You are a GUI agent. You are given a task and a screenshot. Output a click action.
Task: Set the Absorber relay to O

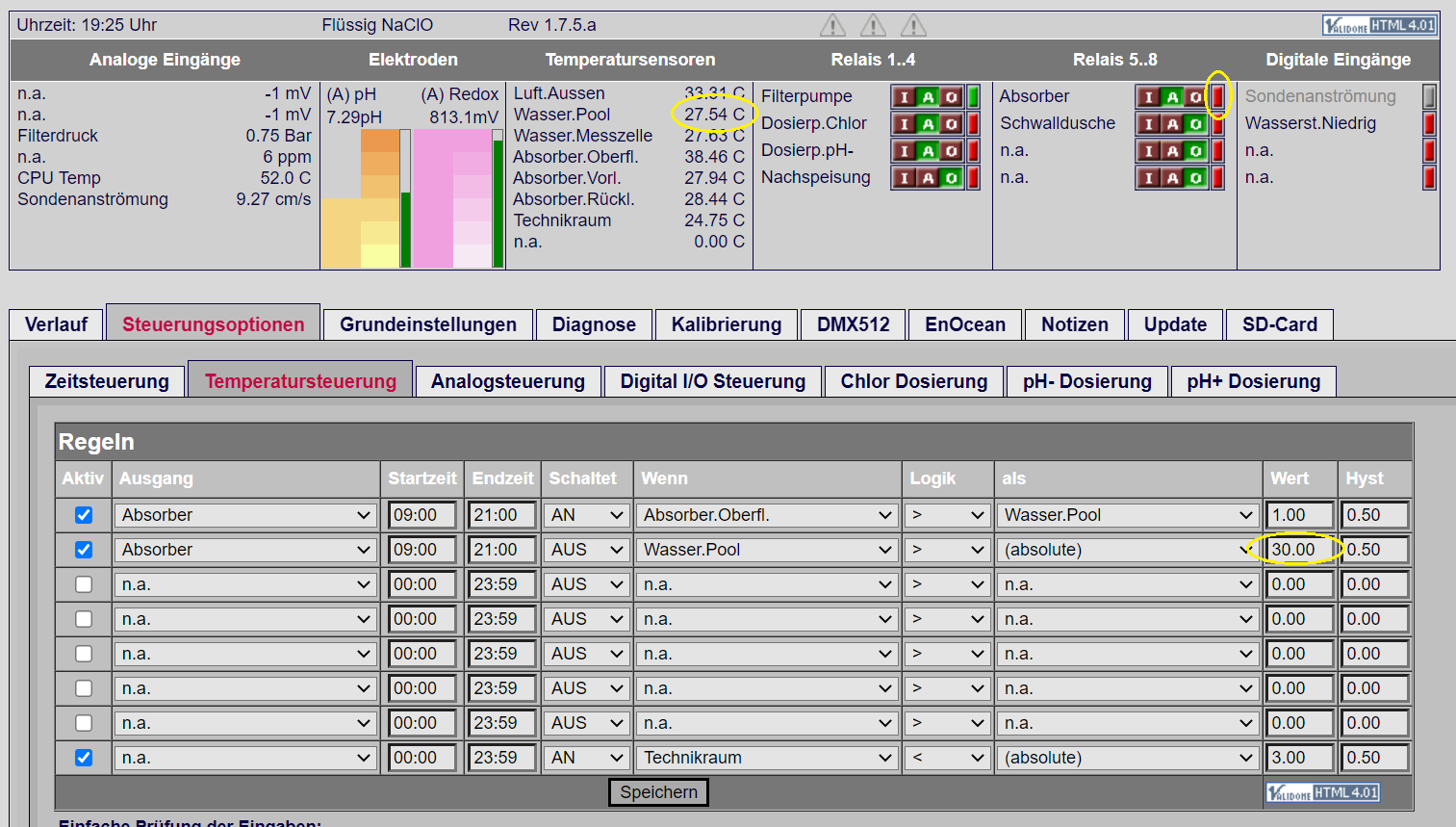(x=1195, y=96)
